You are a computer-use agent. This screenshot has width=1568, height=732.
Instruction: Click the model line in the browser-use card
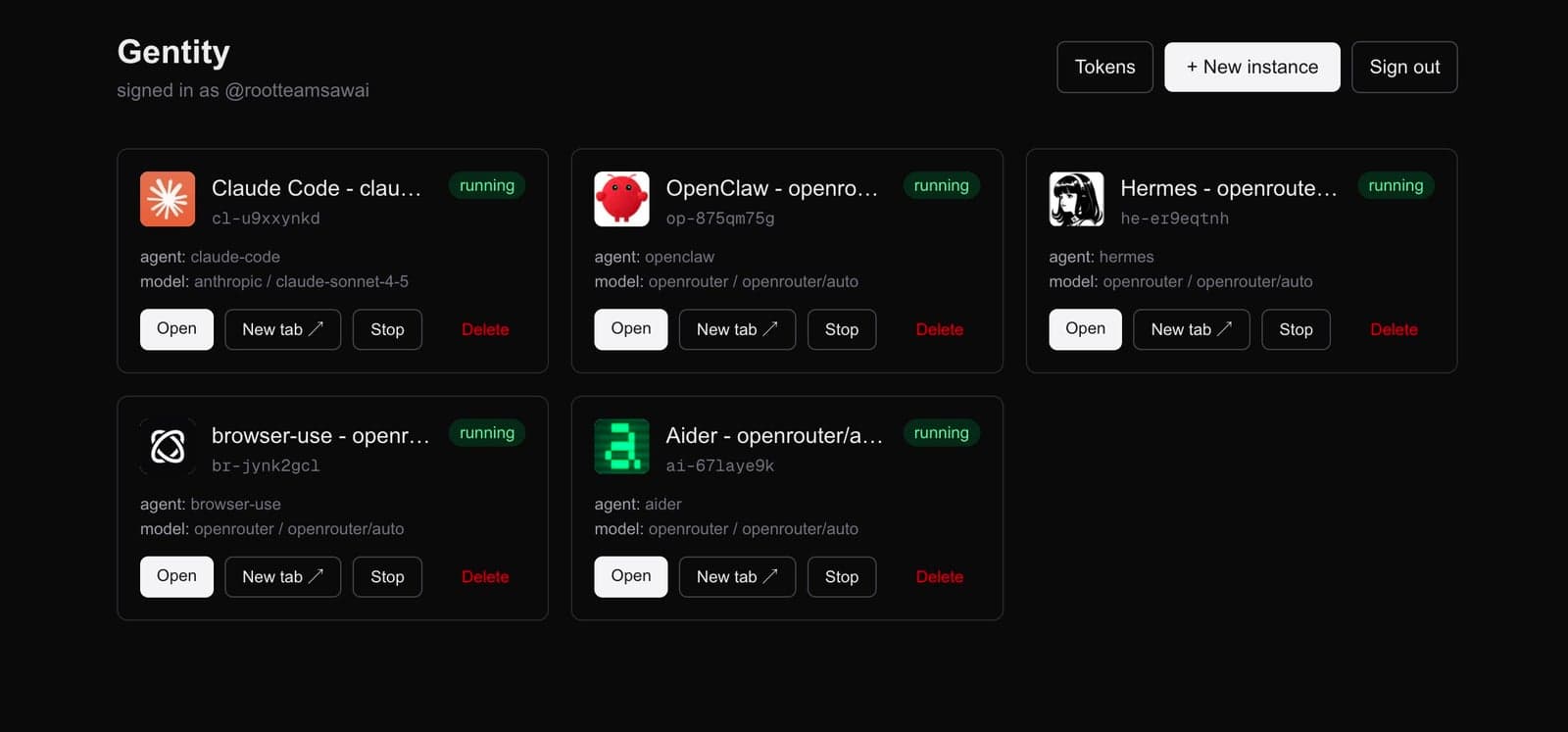(x=271, y=528)
